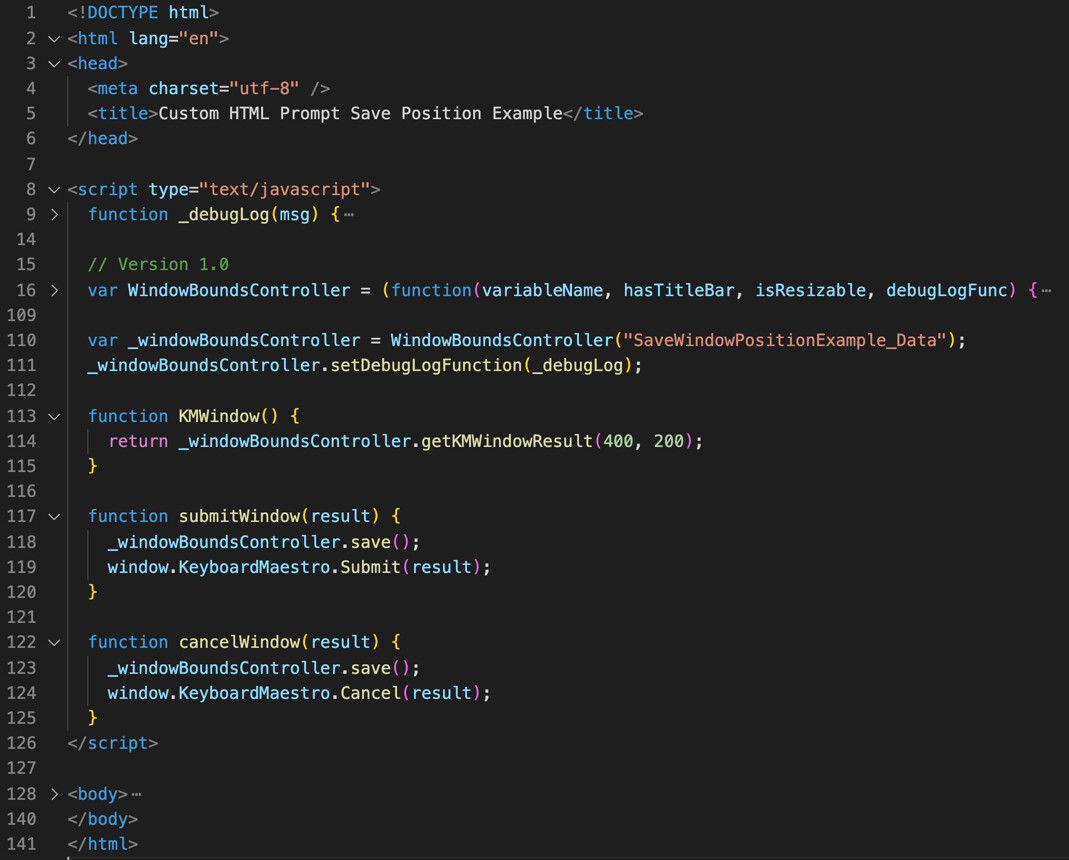The height and width of the screenshot is (860, 1069).
Task: Click the closing head tag
Action: pyautogui.click(x=102, y=139)
